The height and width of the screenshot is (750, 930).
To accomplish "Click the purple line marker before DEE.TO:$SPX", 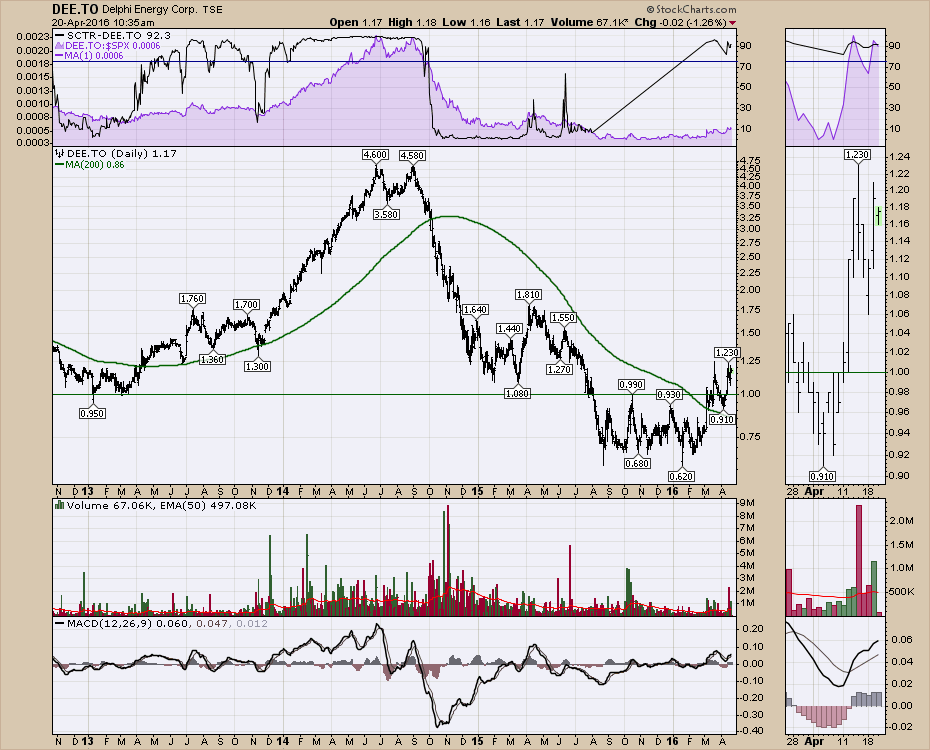I will click(60, 46).
